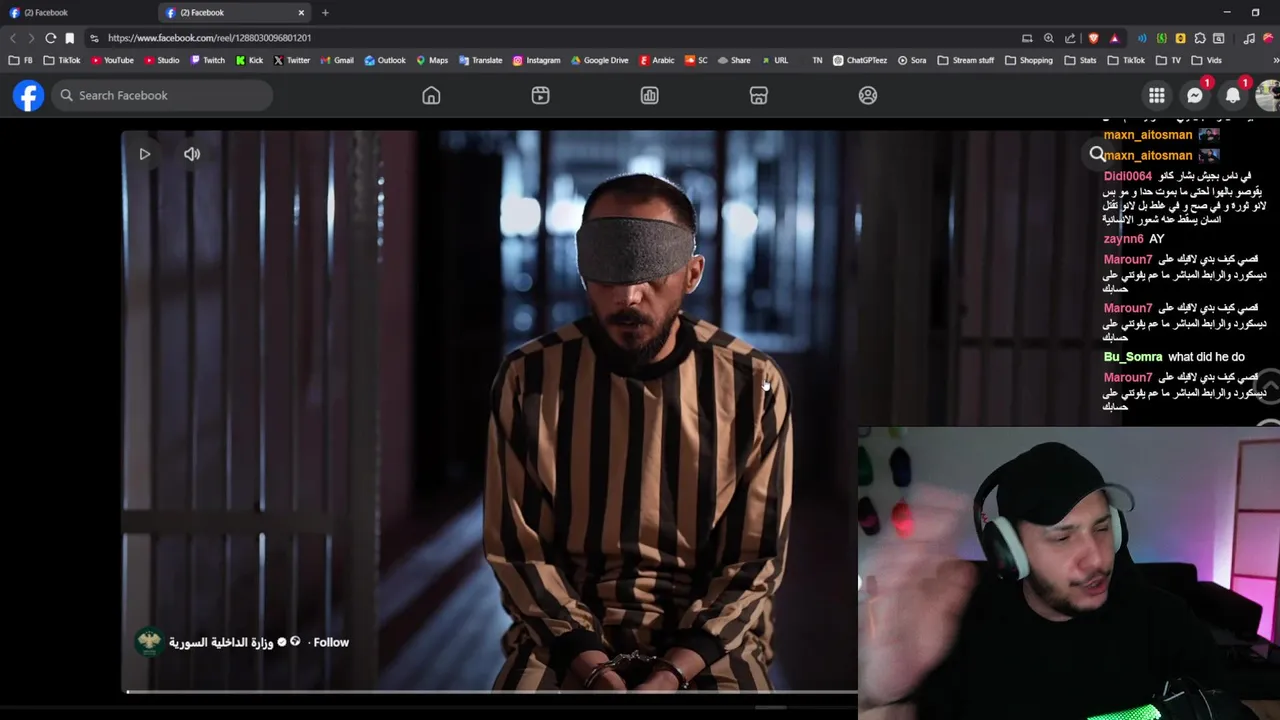Expand the TikTok folder beside Stats
Screen dimensions: 1280x720
1126,60
